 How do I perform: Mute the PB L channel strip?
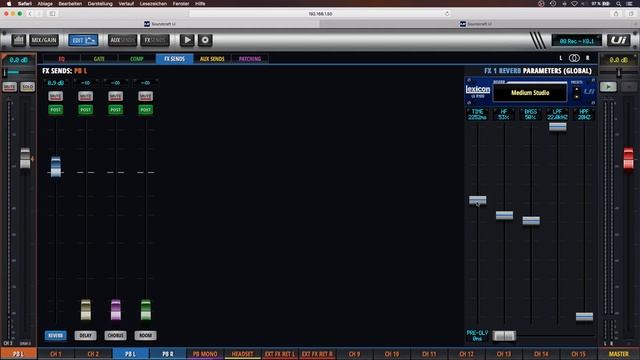tap(9, 87)
